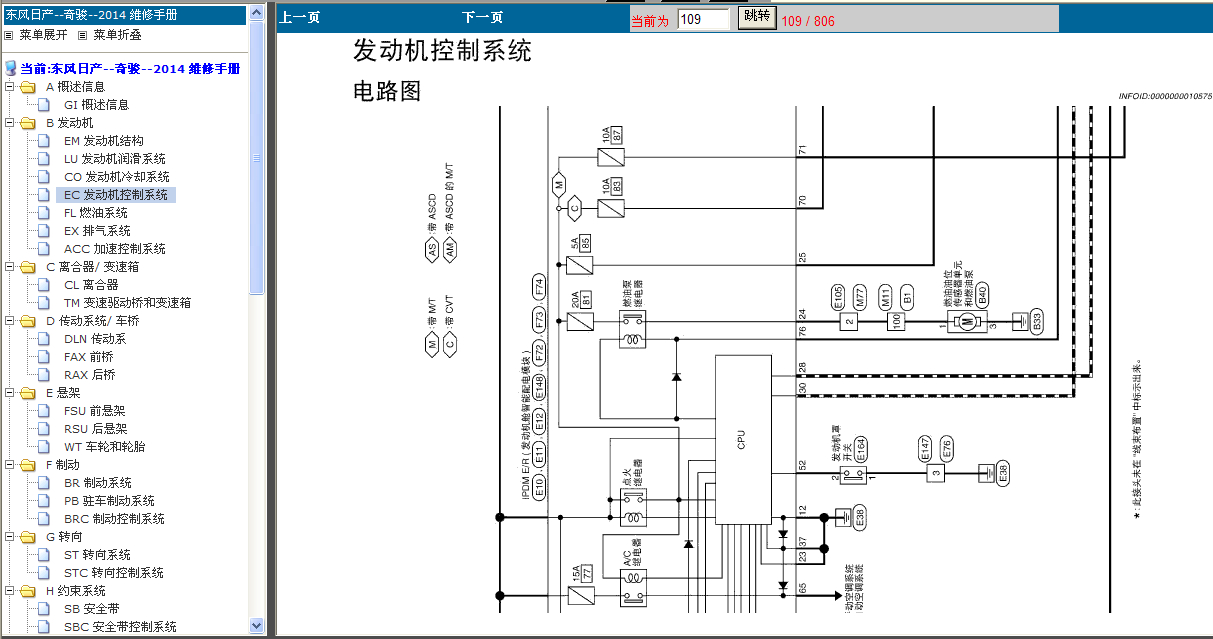The height and width of the screenshot is (639, 1213).
Task: Click the page icon beside GI 概述信息
Action: 44,105
